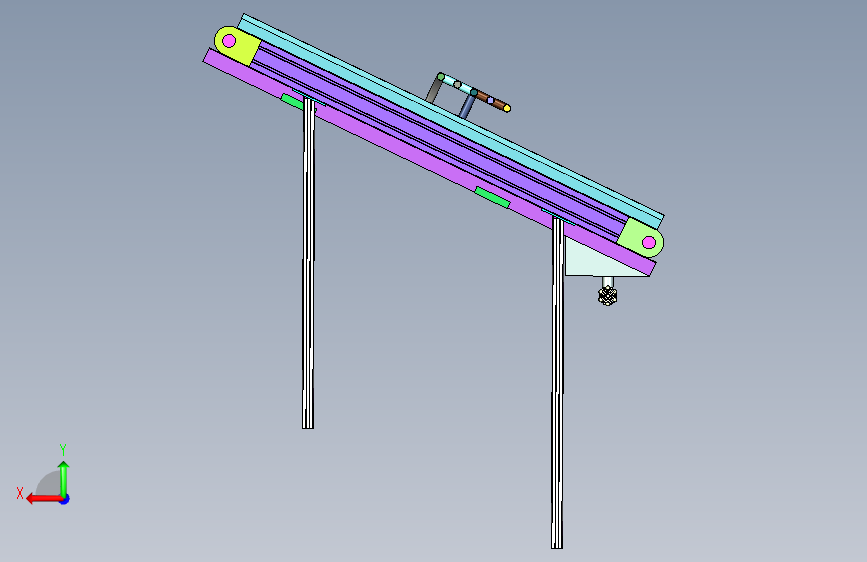Viewport: 867px width, 562px height.
Task: Select the gray strut supporting the handle
Action: click(x=433, y=90)
